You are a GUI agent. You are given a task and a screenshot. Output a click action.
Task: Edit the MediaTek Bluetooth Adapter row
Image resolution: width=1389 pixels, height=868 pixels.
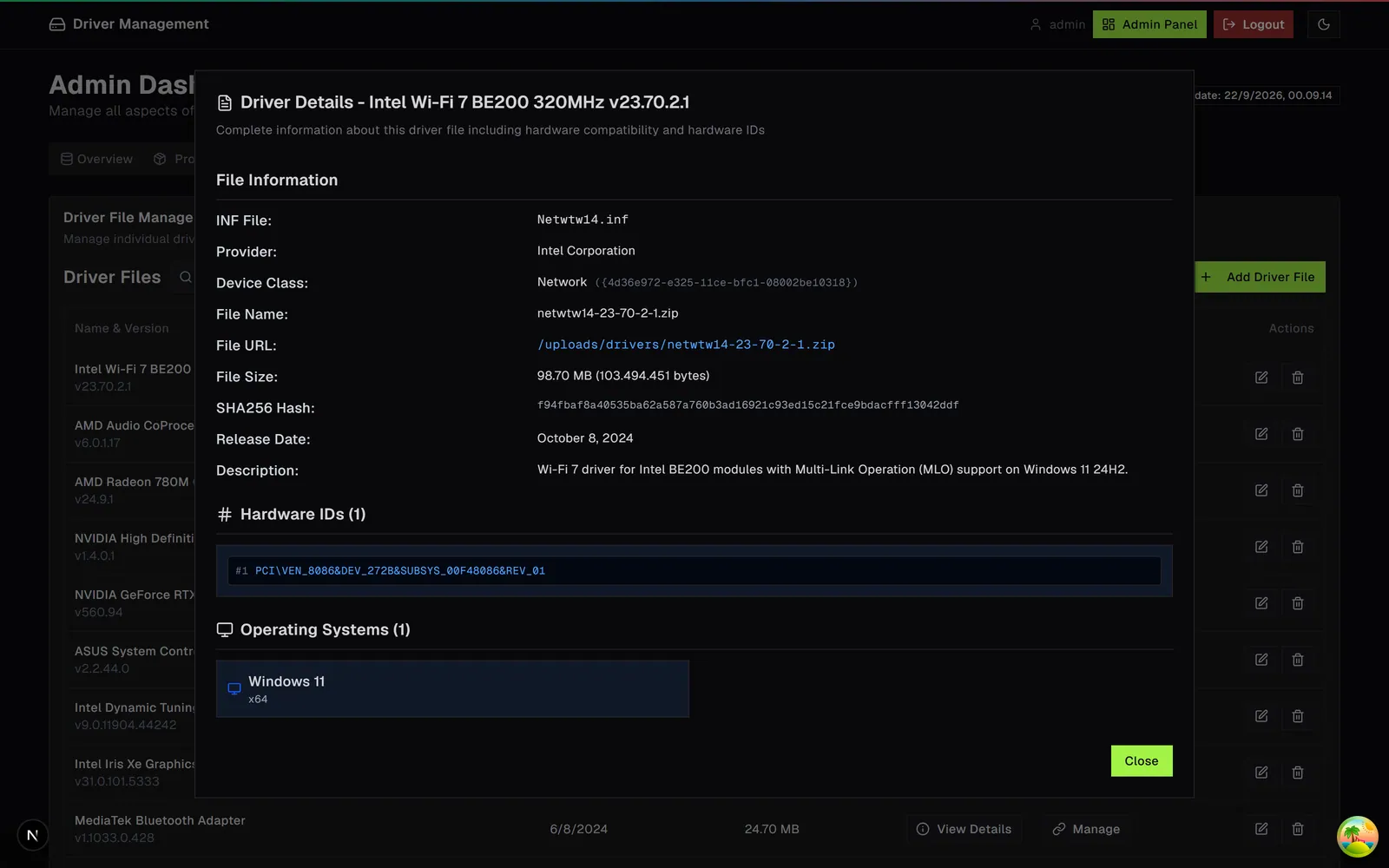point(1261,829)
